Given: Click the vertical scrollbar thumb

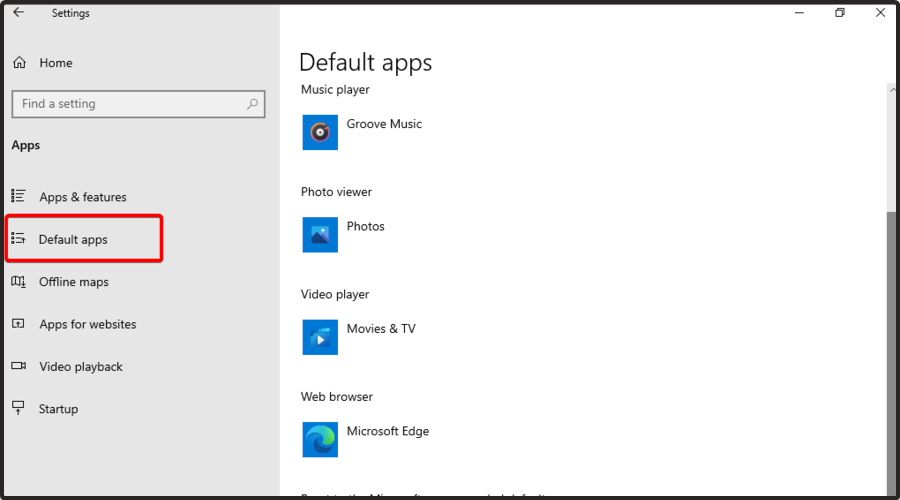Looking at the screenshot, I should [x=892, y=352].
